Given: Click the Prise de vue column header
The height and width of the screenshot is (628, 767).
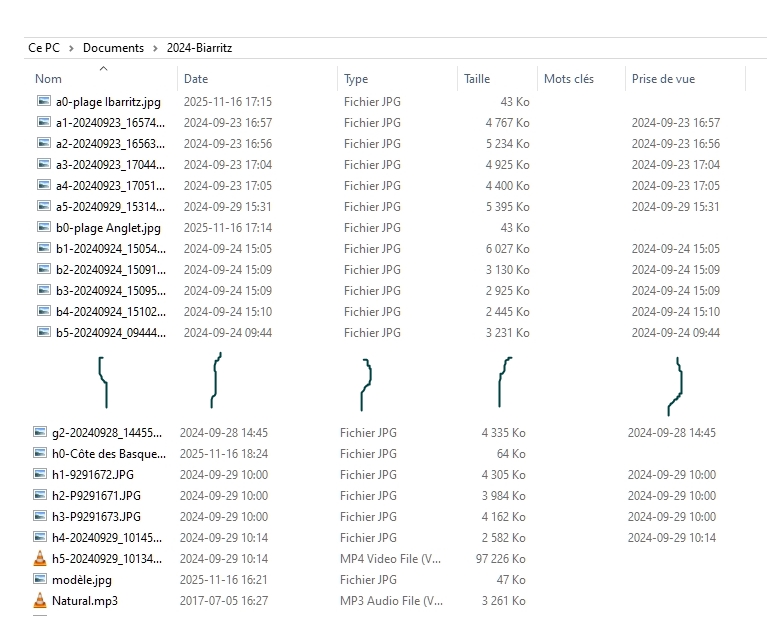Looking at the screenshot, I should [x=663, y=79].
